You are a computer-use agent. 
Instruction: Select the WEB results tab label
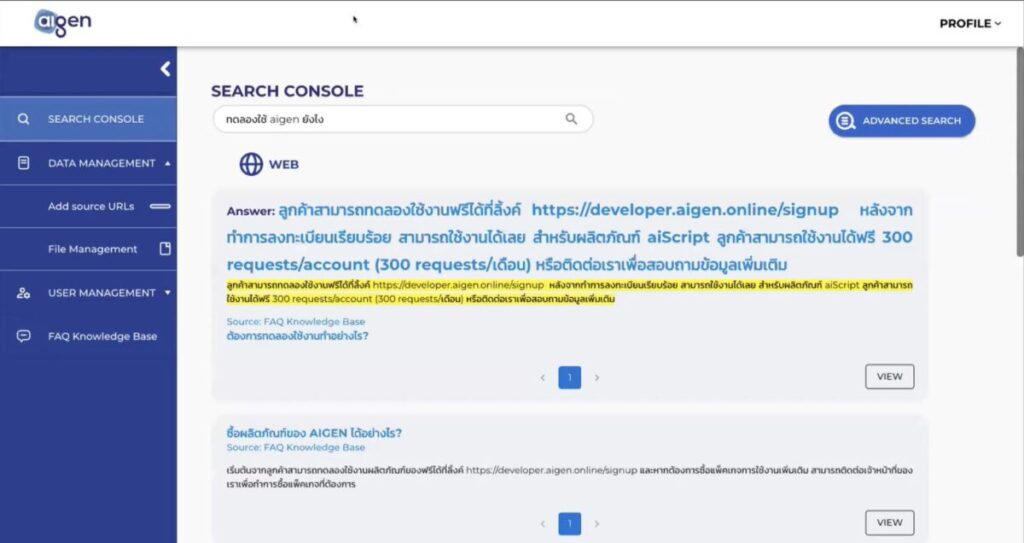(283, 165)
